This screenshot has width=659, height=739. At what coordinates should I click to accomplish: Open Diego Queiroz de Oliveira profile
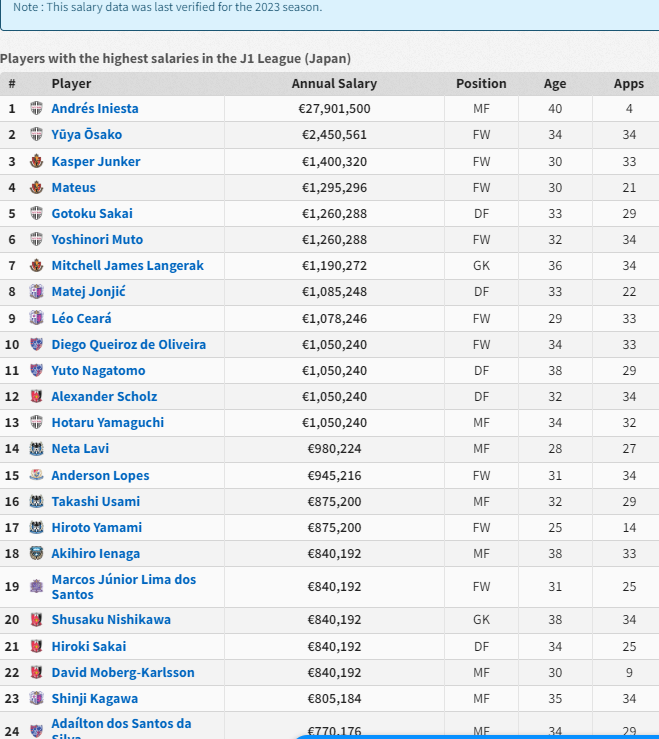(x=129, y=345)
